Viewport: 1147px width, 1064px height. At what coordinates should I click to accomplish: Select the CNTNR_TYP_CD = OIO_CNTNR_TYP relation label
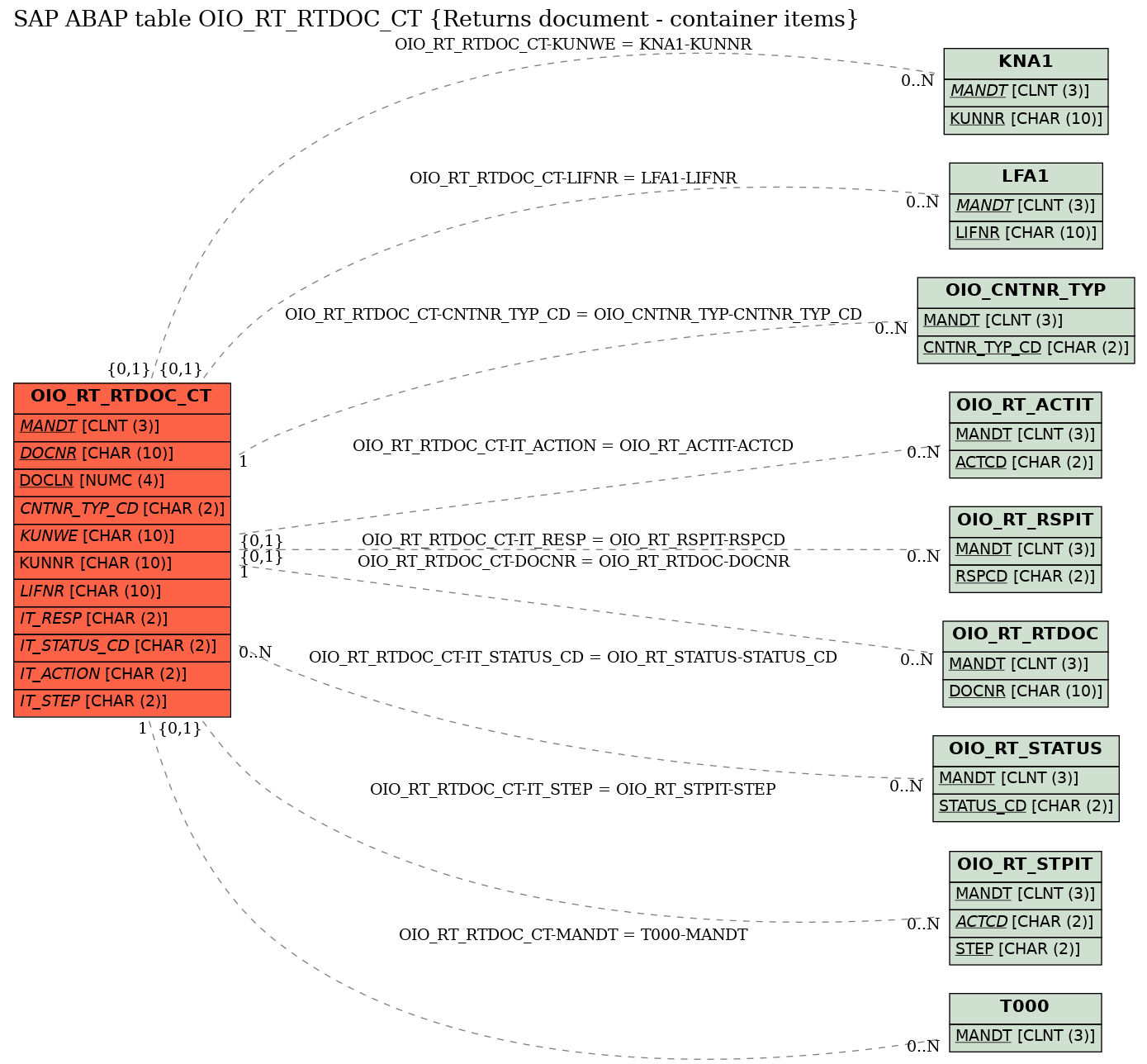[x=573, y=315]
